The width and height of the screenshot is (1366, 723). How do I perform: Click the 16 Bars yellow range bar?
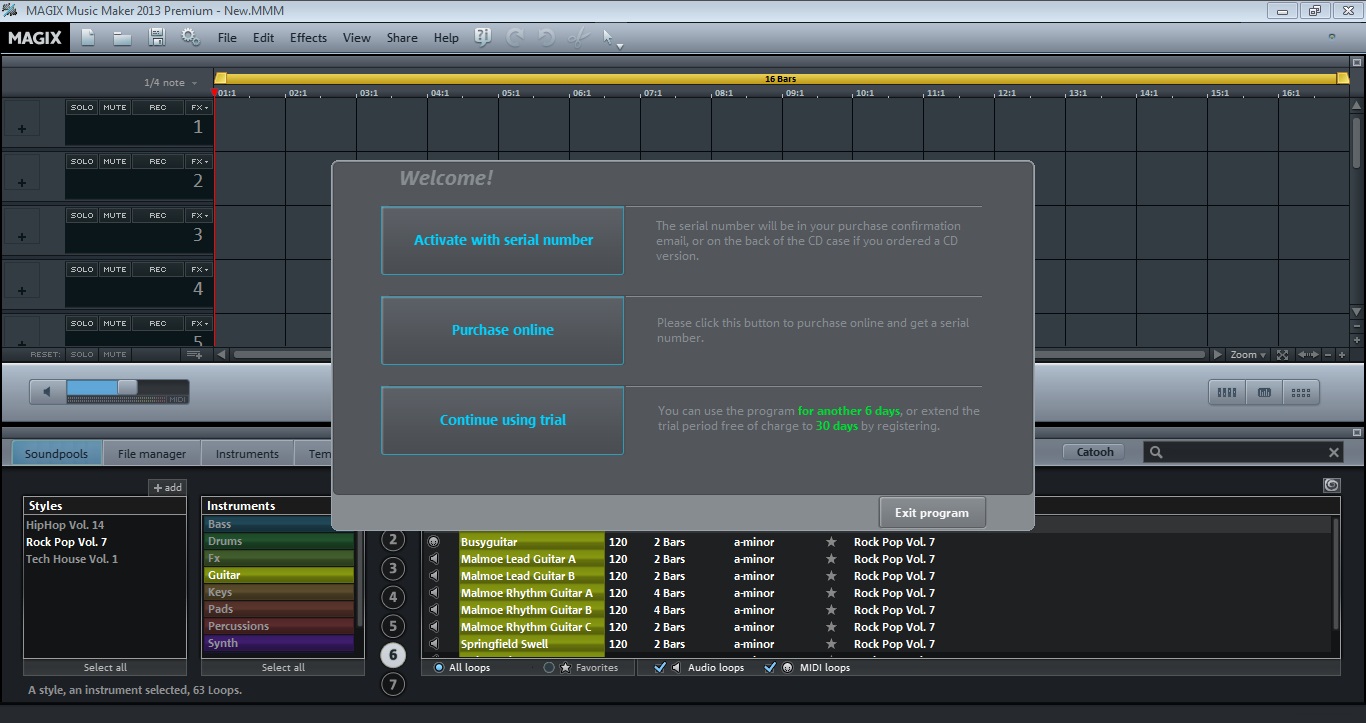pos(781,78)
